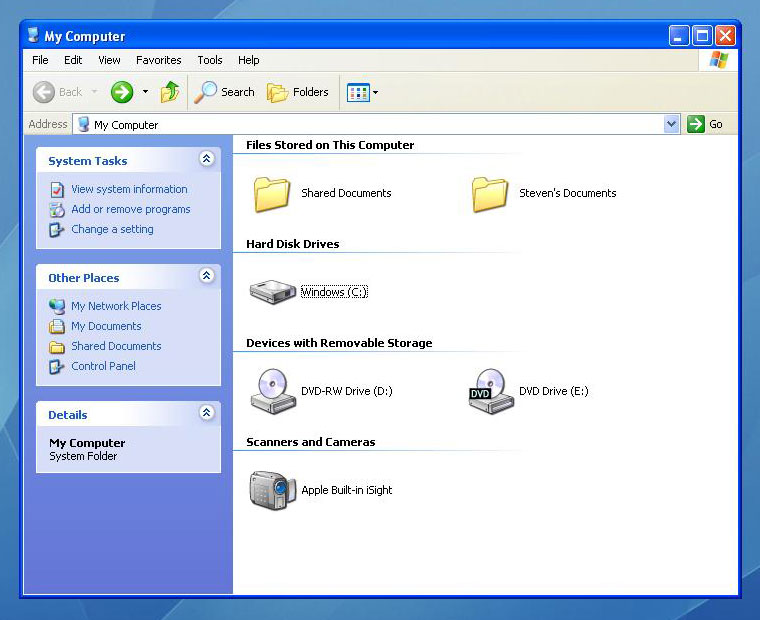This screenshot has height=620, width=760.
Task: Click the Change a setting link
Action: click(x=112, y=229)
